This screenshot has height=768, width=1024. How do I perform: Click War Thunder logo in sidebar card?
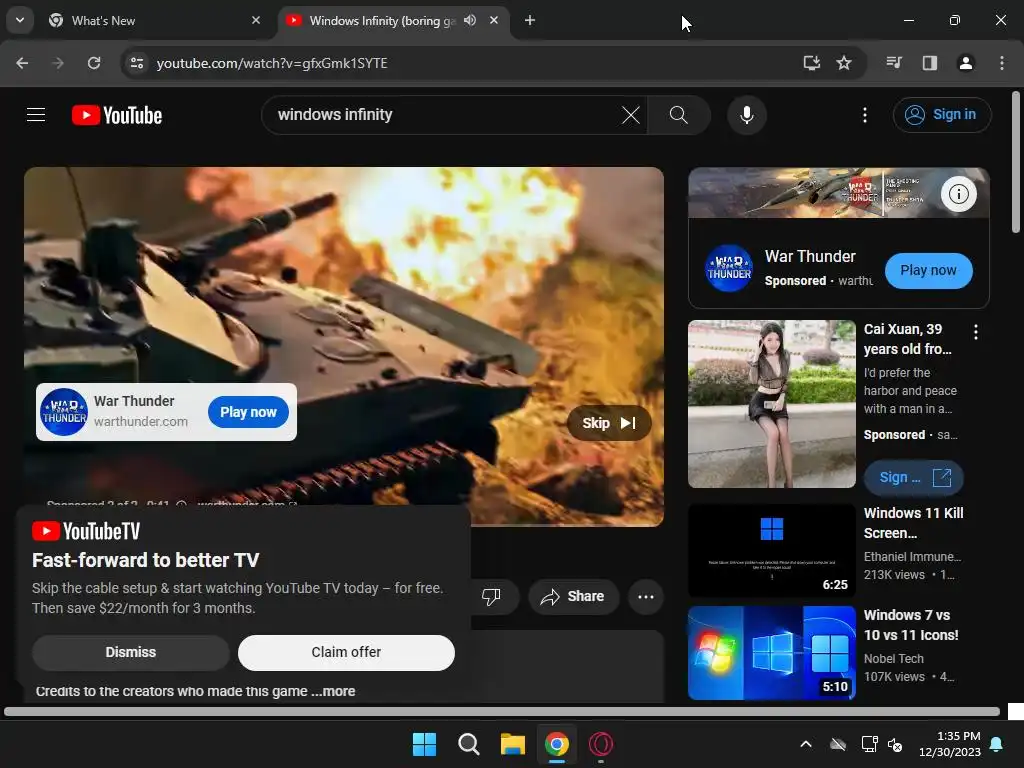[729, 268]
